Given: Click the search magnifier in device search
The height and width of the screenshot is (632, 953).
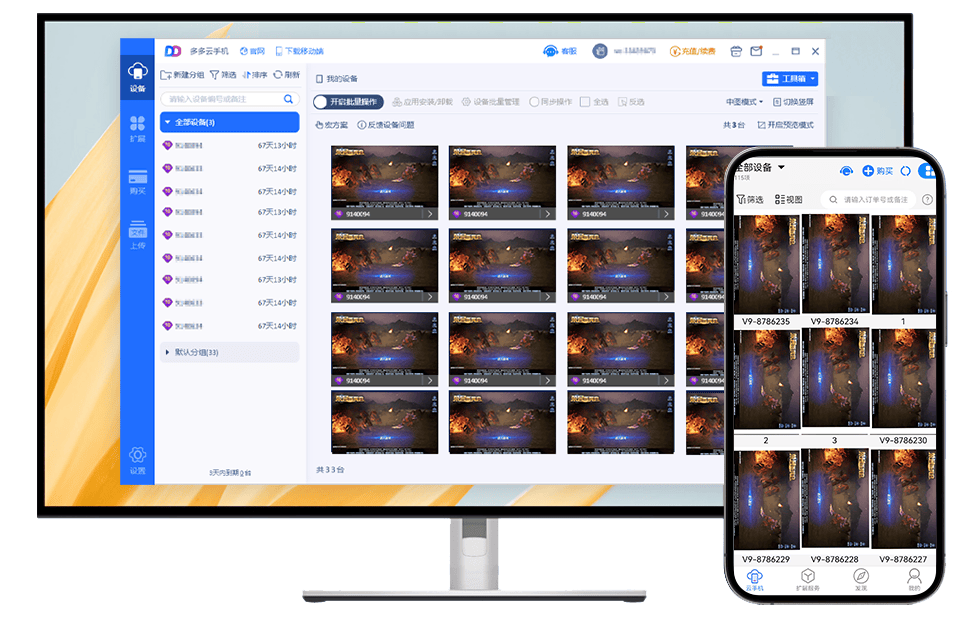Looking at the screenshot, I should pos(288,99).
